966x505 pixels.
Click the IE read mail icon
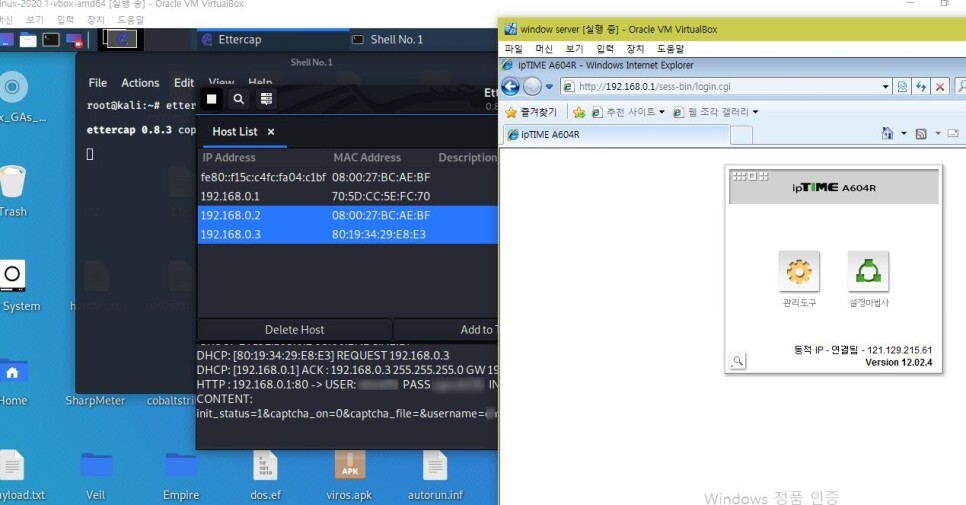click(x=953, y=133)
